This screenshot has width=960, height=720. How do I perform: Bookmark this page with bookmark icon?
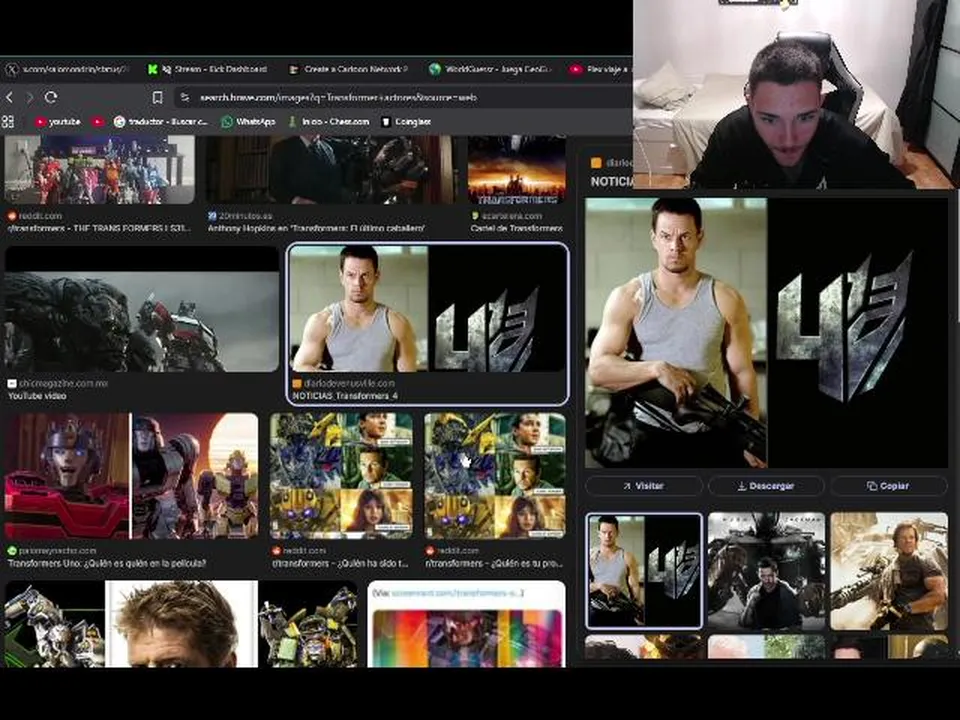[157, 97]
